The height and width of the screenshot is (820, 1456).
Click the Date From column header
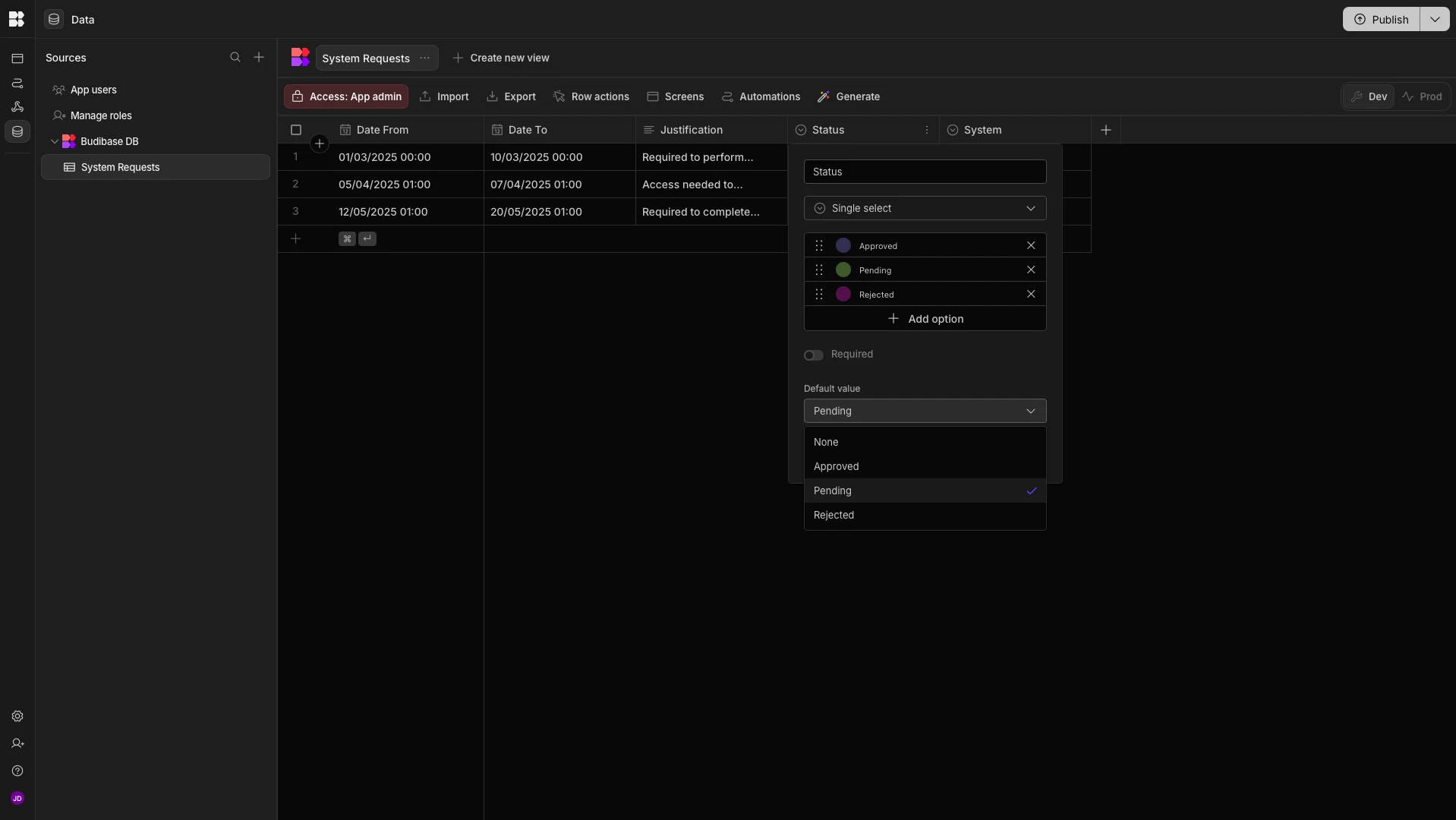(408, 130)
